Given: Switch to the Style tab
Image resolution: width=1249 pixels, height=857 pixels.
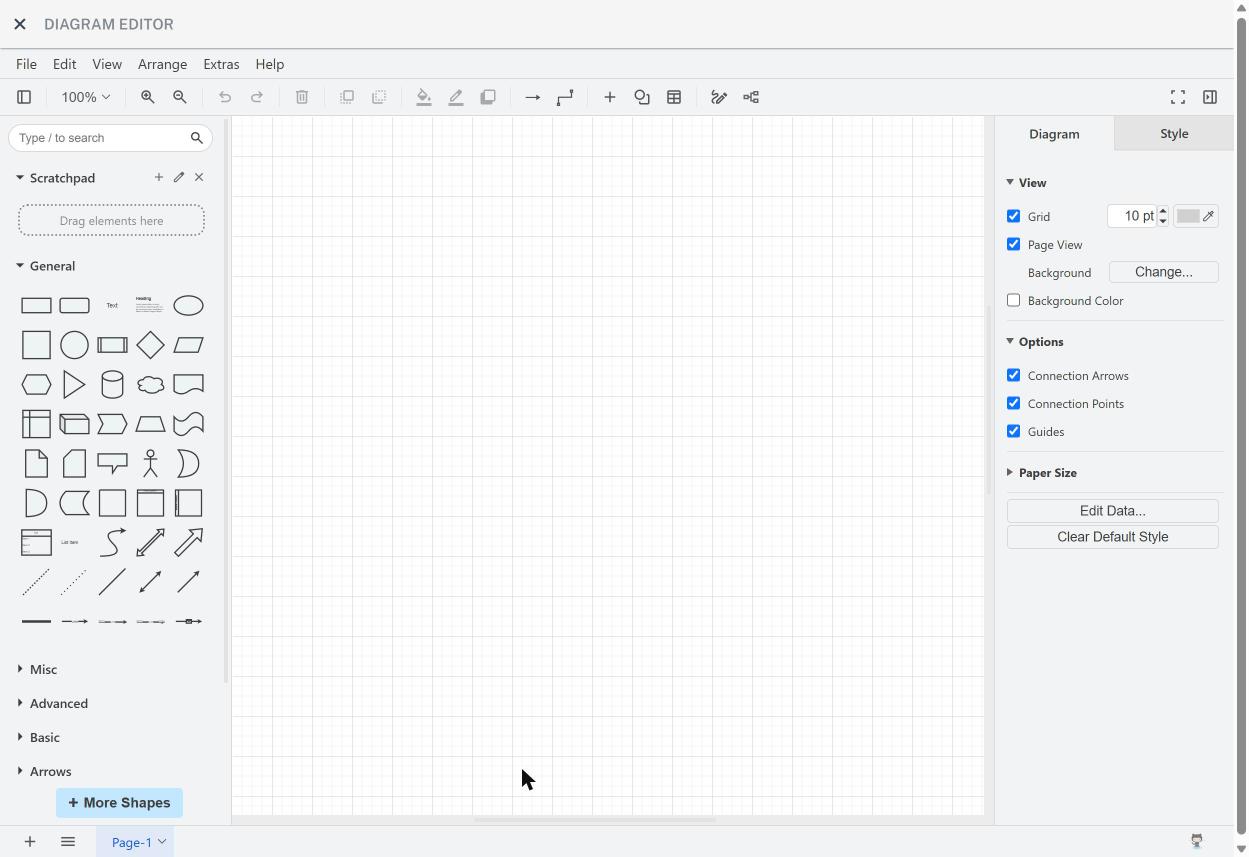Looking at the screenshot, I should [1174, 133].
